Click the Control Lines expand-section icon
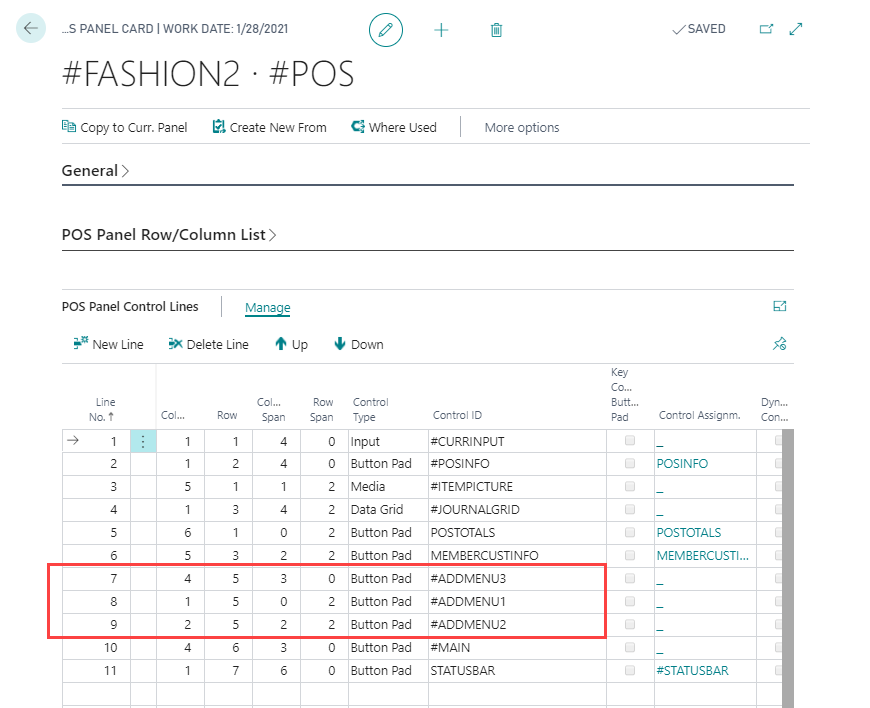Viewport: 870px width, 708px height. [780, 307]
